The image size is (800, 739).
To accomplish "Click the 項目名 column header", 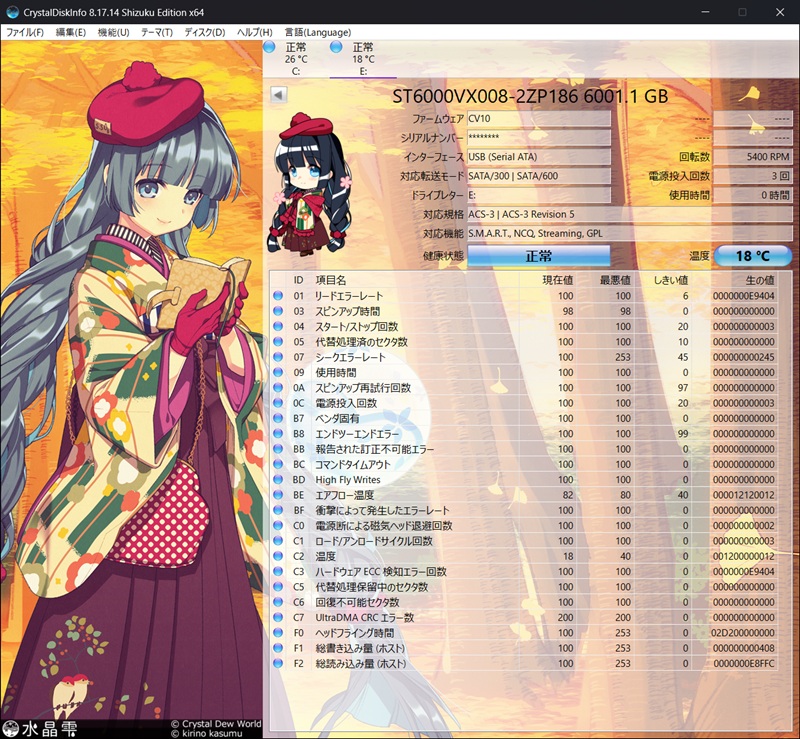I will coord(331,280).
